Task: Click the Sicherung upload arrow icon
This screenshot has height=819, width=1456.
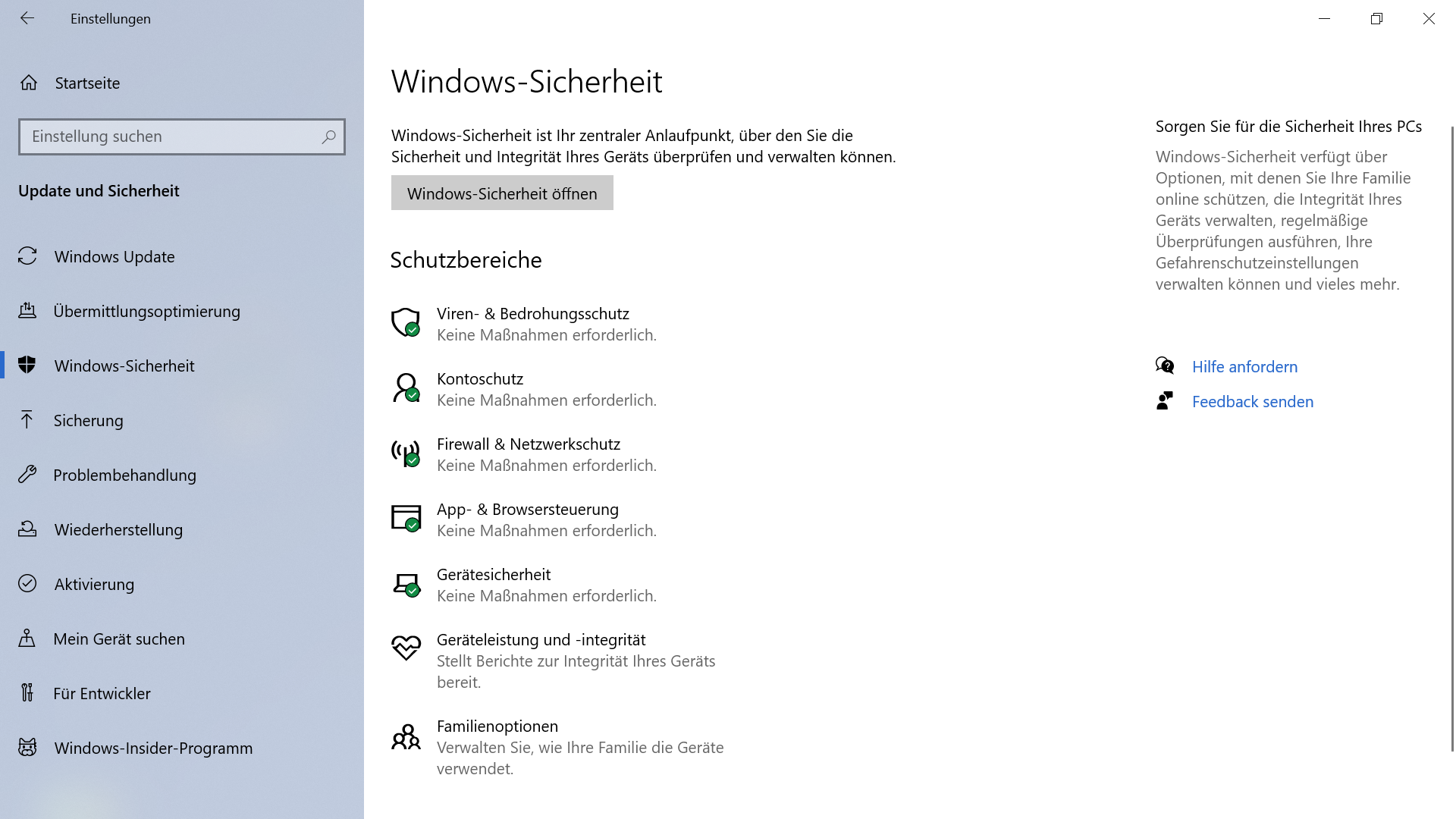Action: pos(27,420)
